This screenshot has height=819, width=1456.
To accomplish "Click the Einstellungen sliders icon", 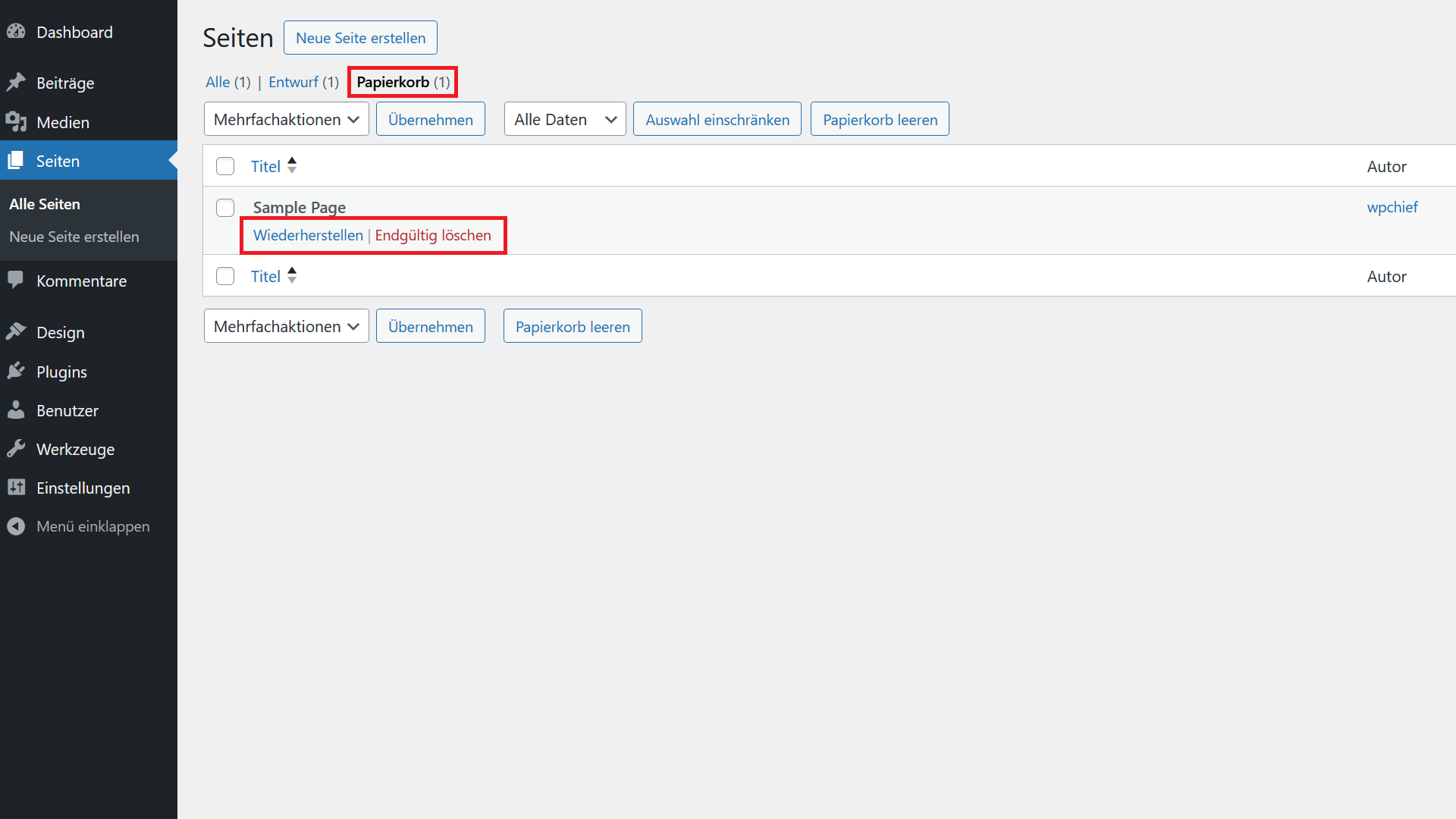I will point(16,487).
